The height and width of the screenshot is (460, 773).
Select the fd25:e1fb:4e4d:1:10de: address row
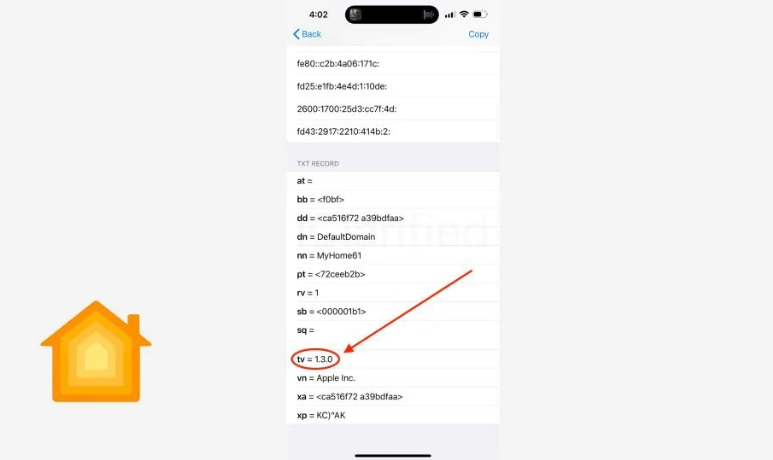393,86
